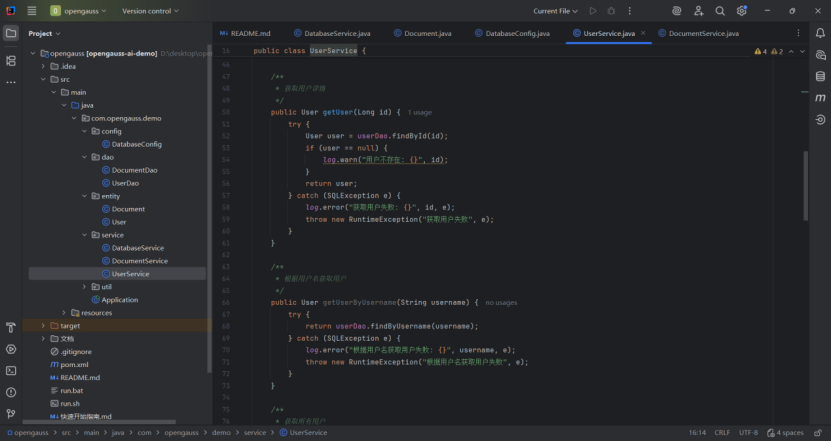Go to next highlighted problem arrow
Image resolution: width=831 pixels, height=442 pixels.
coord(802,51)
